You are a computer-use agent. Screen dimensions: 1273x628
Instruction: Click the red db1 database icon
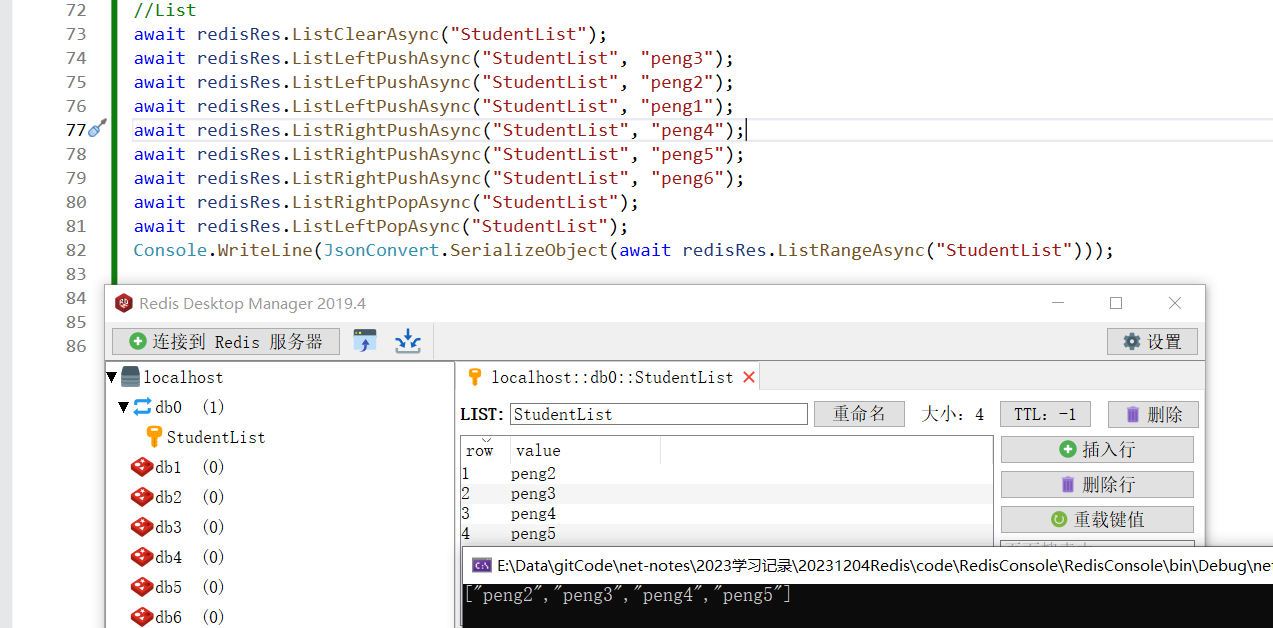(x=142, y=467)
